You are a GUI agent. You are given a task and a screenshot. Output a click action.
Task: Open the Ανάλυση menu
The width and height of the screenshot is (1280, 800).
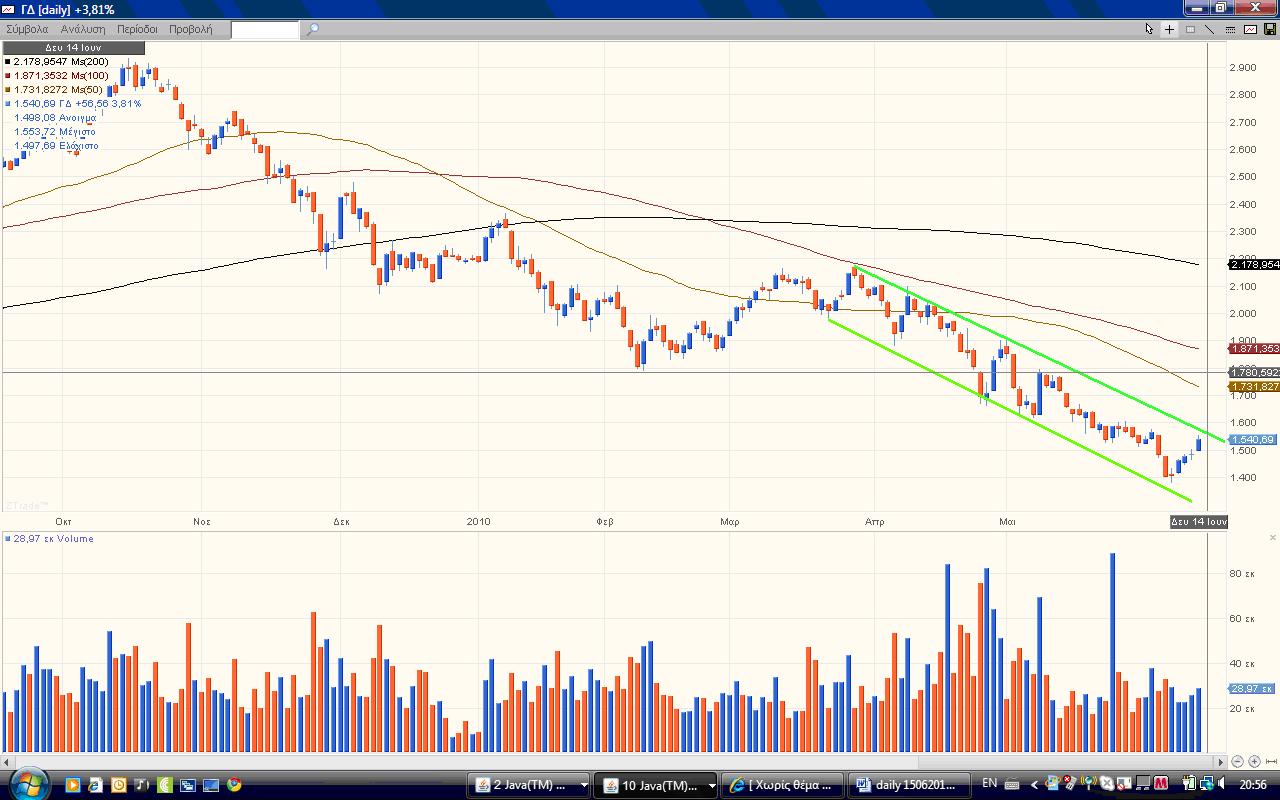pyautogui.click(x=84, y=29)
